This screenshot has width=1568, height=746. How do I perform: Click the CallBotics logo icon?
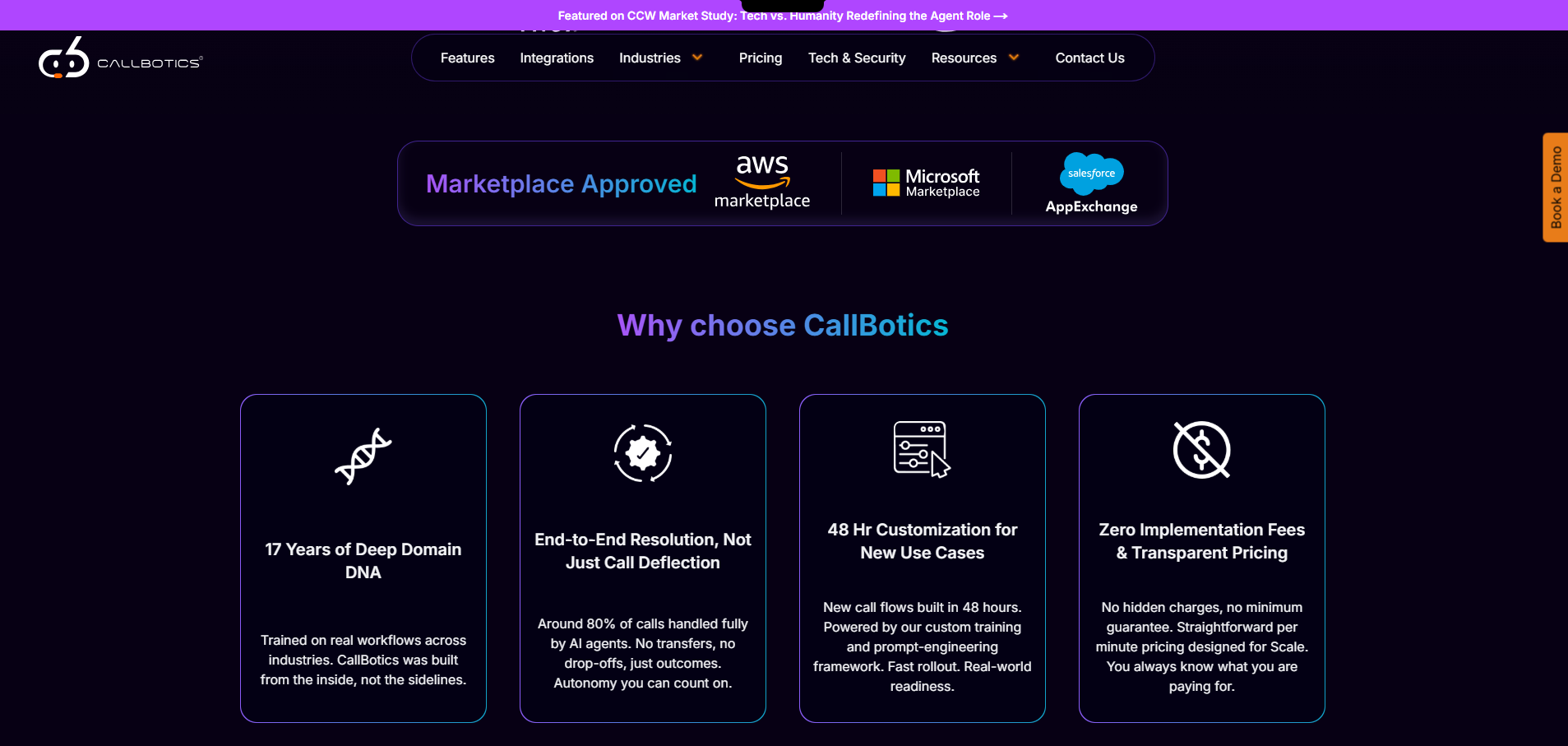tap(63, 59)
